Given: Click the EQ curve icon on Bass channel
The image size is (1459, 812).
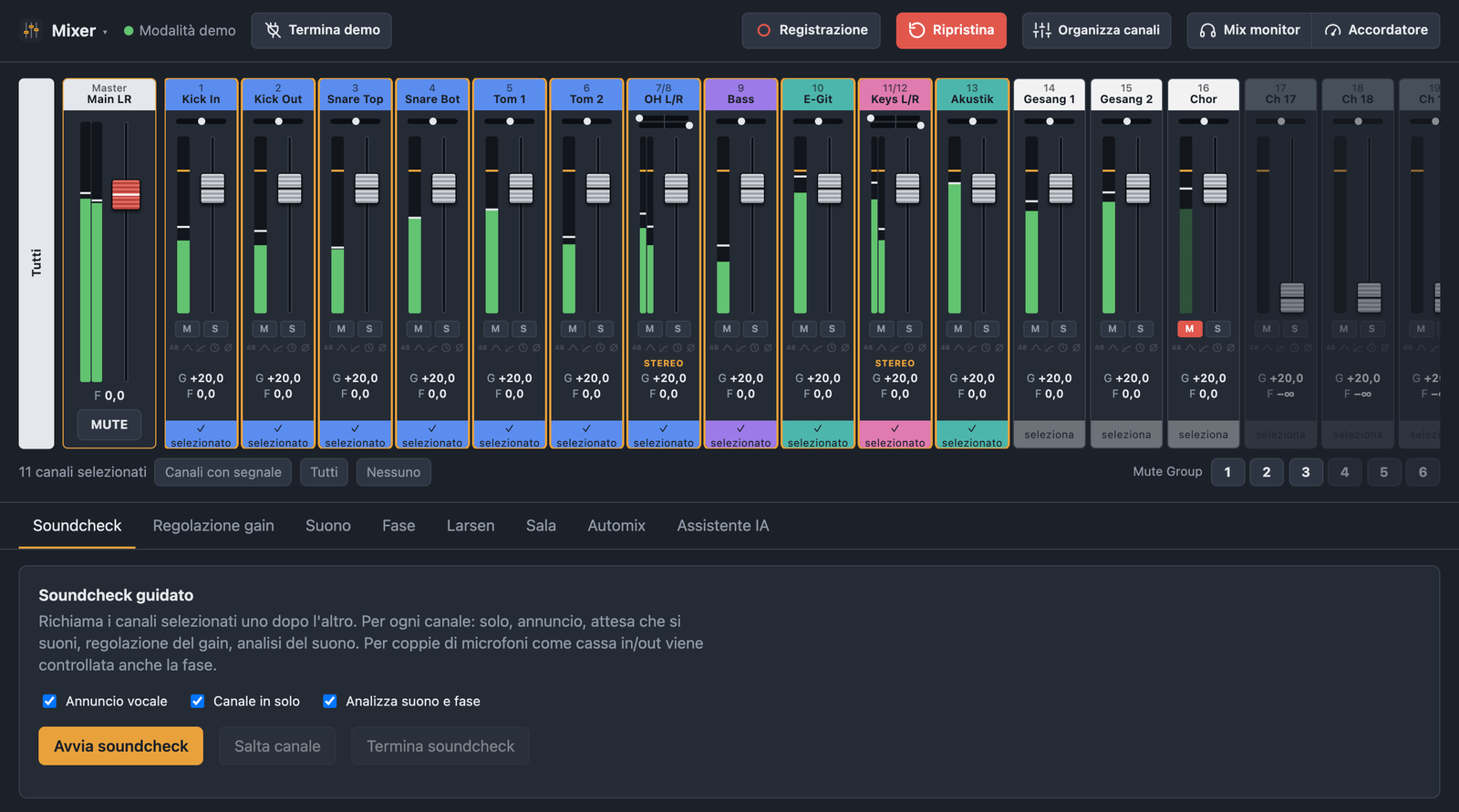Looking at the screenshot, I should (727, 347).
